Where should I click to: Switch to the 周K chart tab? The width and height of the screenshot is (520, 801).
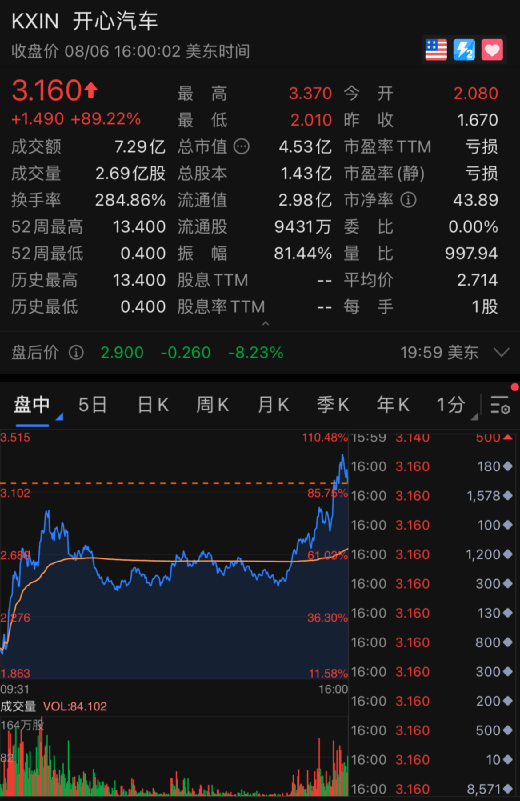pos(212,405)
